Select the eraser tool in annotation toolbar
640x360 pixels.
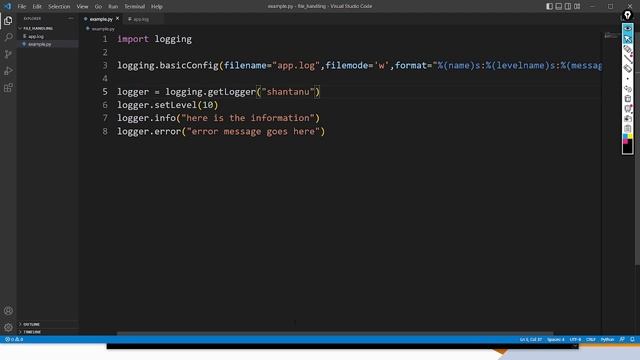tap(628, 69)
